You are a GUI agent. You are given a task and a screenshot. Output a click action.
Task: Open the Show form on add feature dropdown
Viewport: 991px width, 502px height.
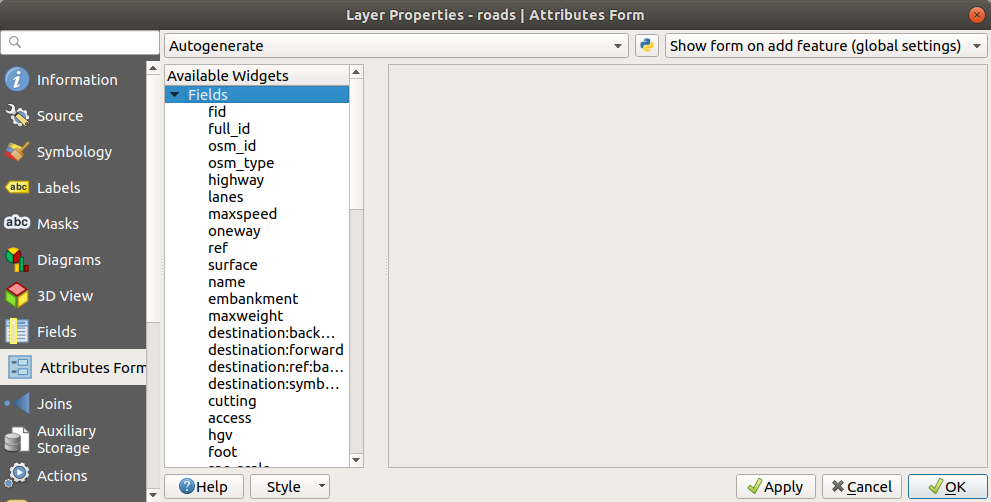click(x=825, y=46)
